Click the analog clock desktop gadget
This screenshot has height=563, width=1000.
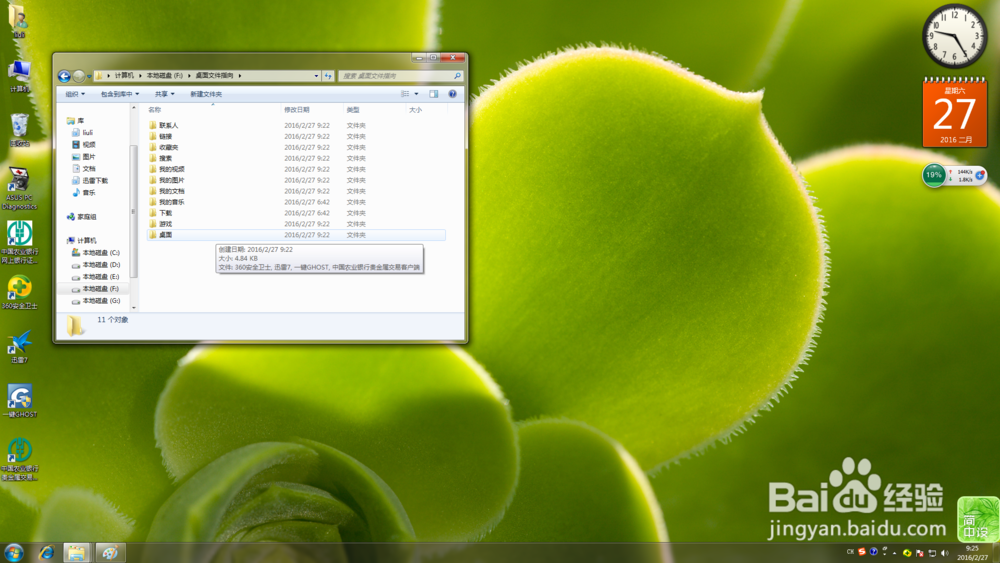(x=955, y=36)
